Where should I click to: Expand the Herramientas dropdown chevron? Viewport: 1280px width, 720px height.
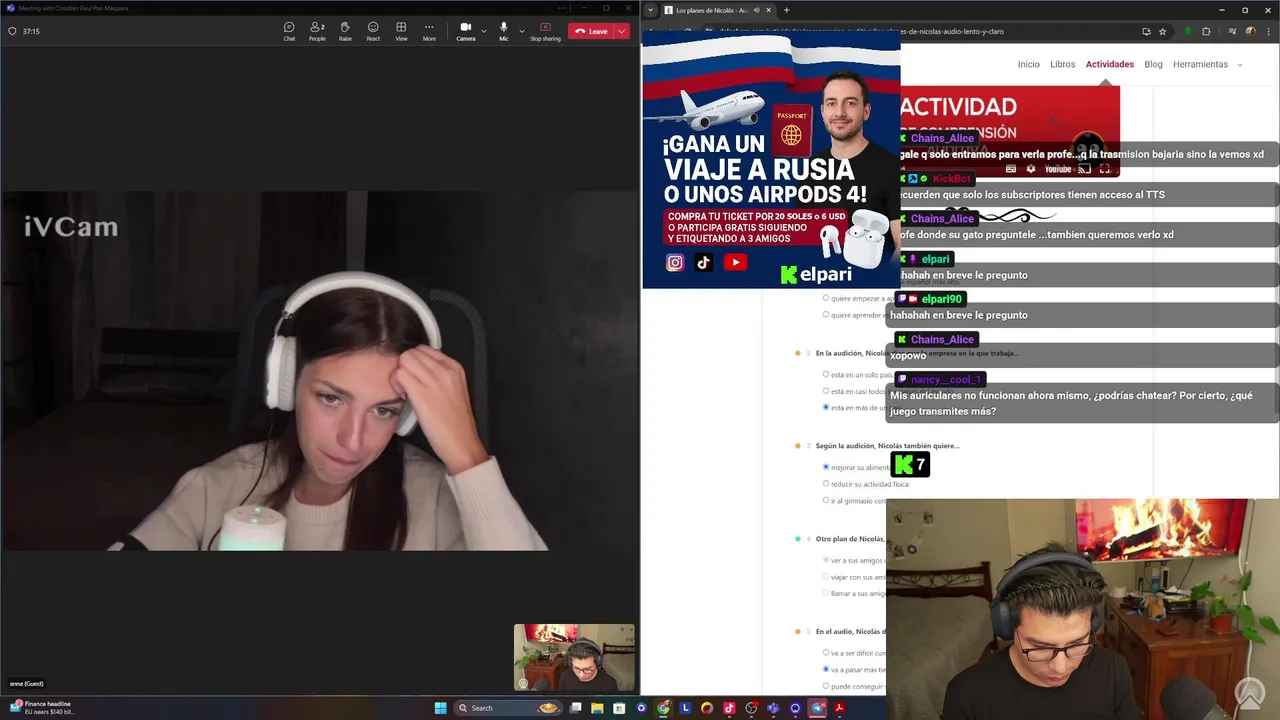pos(1240,65)
